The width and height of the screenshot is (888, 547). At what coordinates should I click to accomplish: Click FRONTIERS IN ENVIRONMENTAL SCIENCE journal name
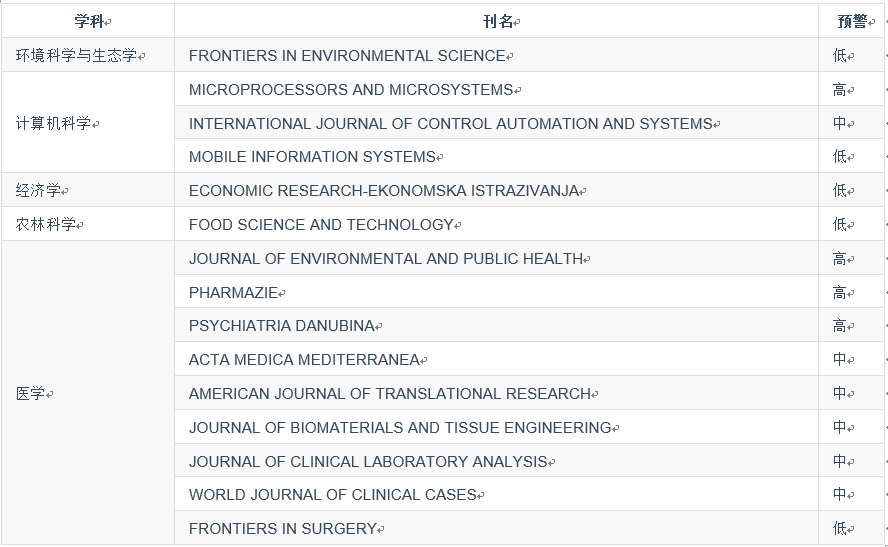pyautogui.click(x=347, y=55)
